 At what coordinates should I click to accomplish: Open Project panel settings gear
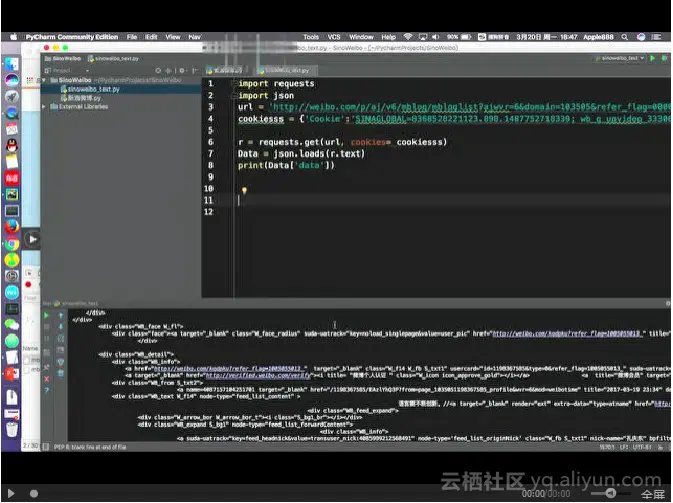182,70
